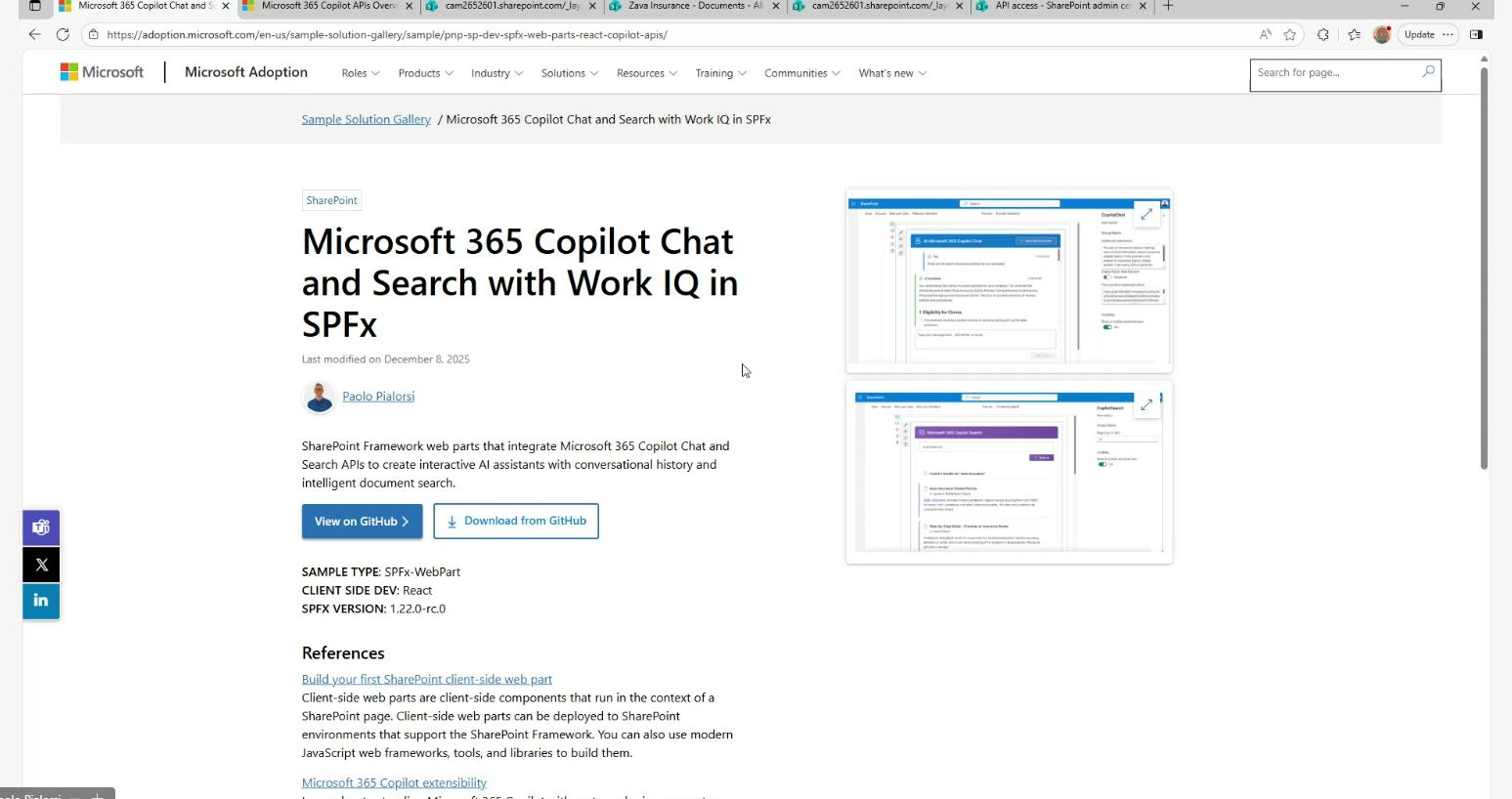Expand the Communities menu
This screenshot has height=799, width=1512.
click(x=802, y=73)
